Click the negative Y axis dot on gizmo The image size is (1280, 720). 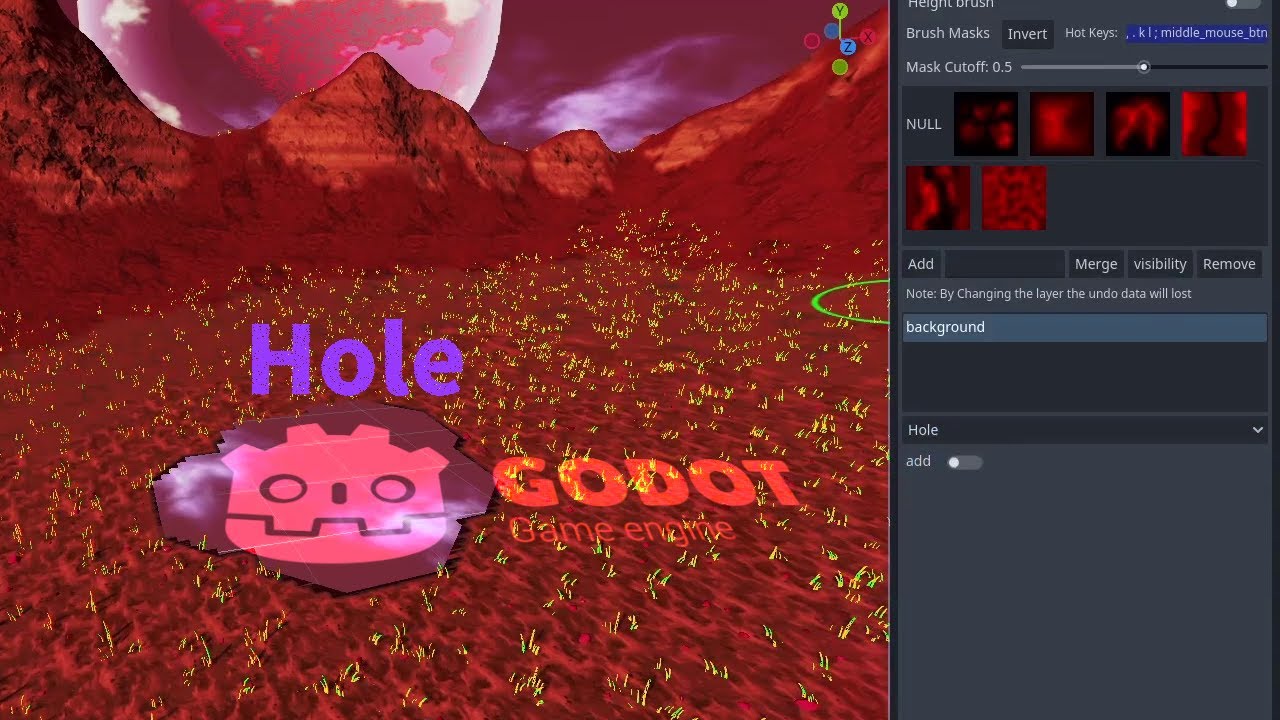pos(840,67)
